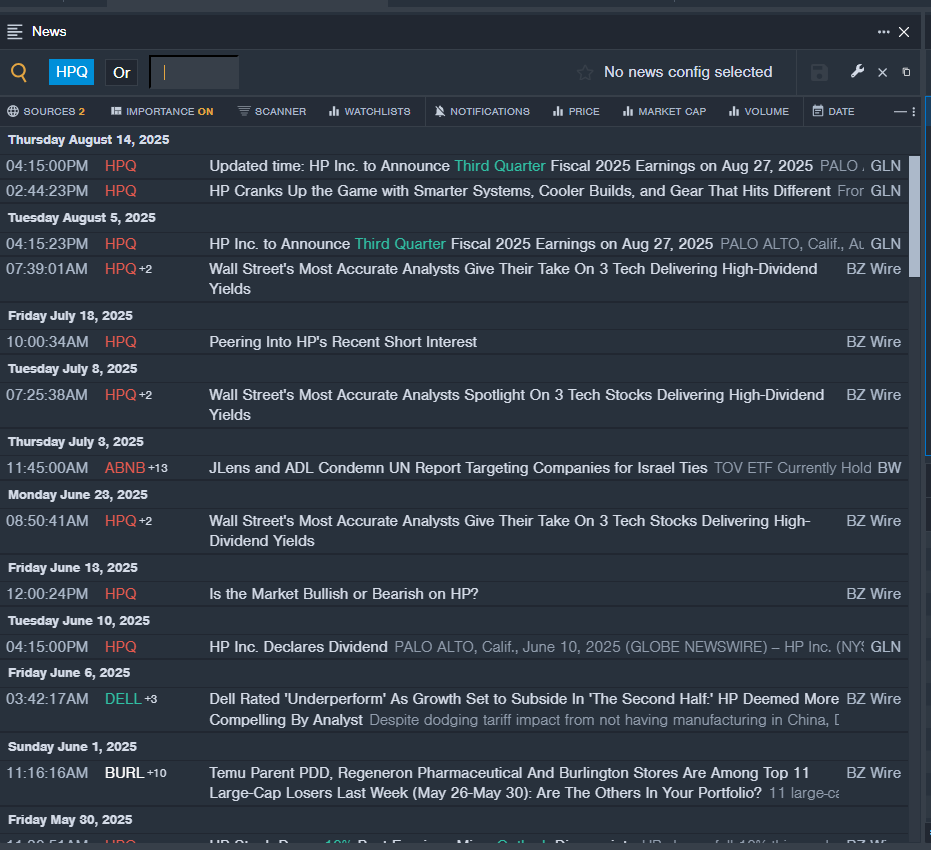Click HPQ ticker on the 02:44:23PM row
Screen dimensions: 931x850
point(121,191)
